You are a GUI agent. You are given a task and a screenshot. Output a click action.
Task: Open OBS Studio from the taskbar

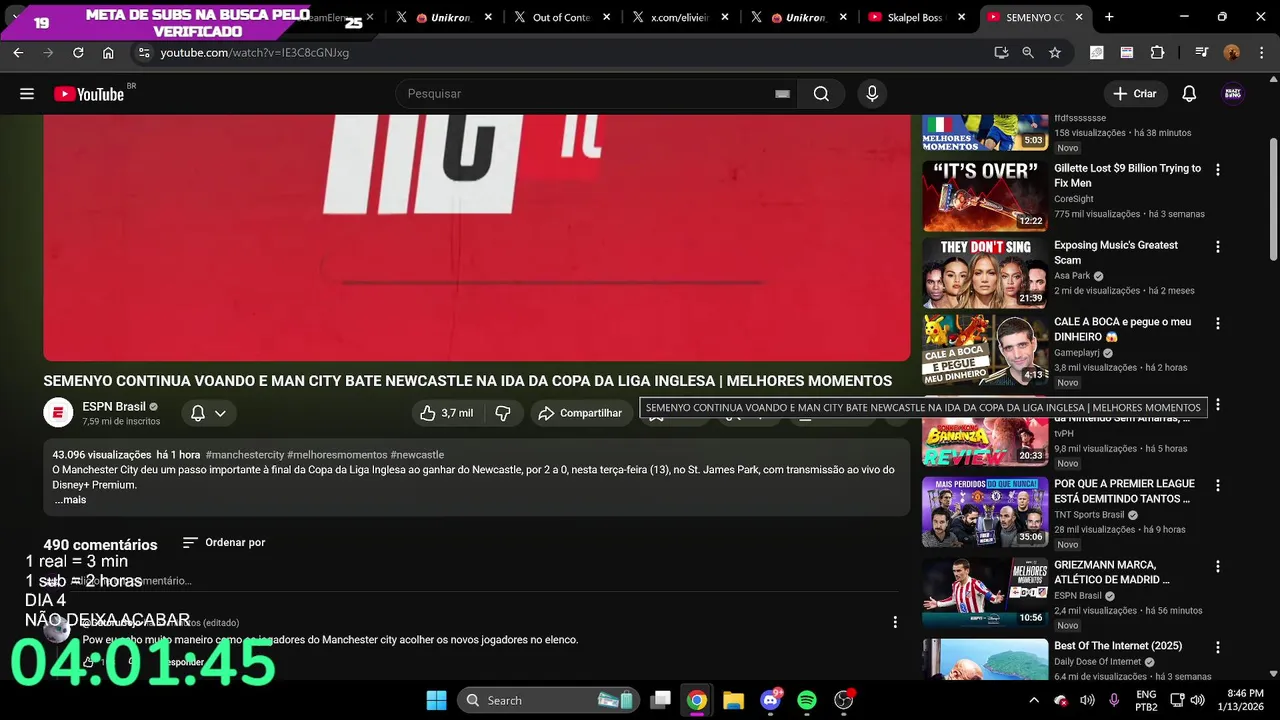click(844, 700)
